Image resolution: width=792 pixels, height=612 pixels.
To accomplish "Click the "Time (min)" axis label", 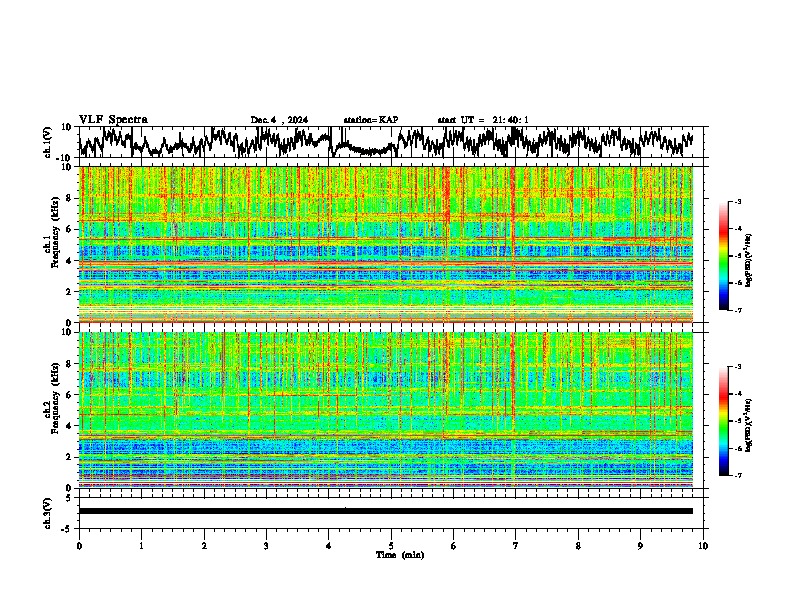I will tap(400, 555).
